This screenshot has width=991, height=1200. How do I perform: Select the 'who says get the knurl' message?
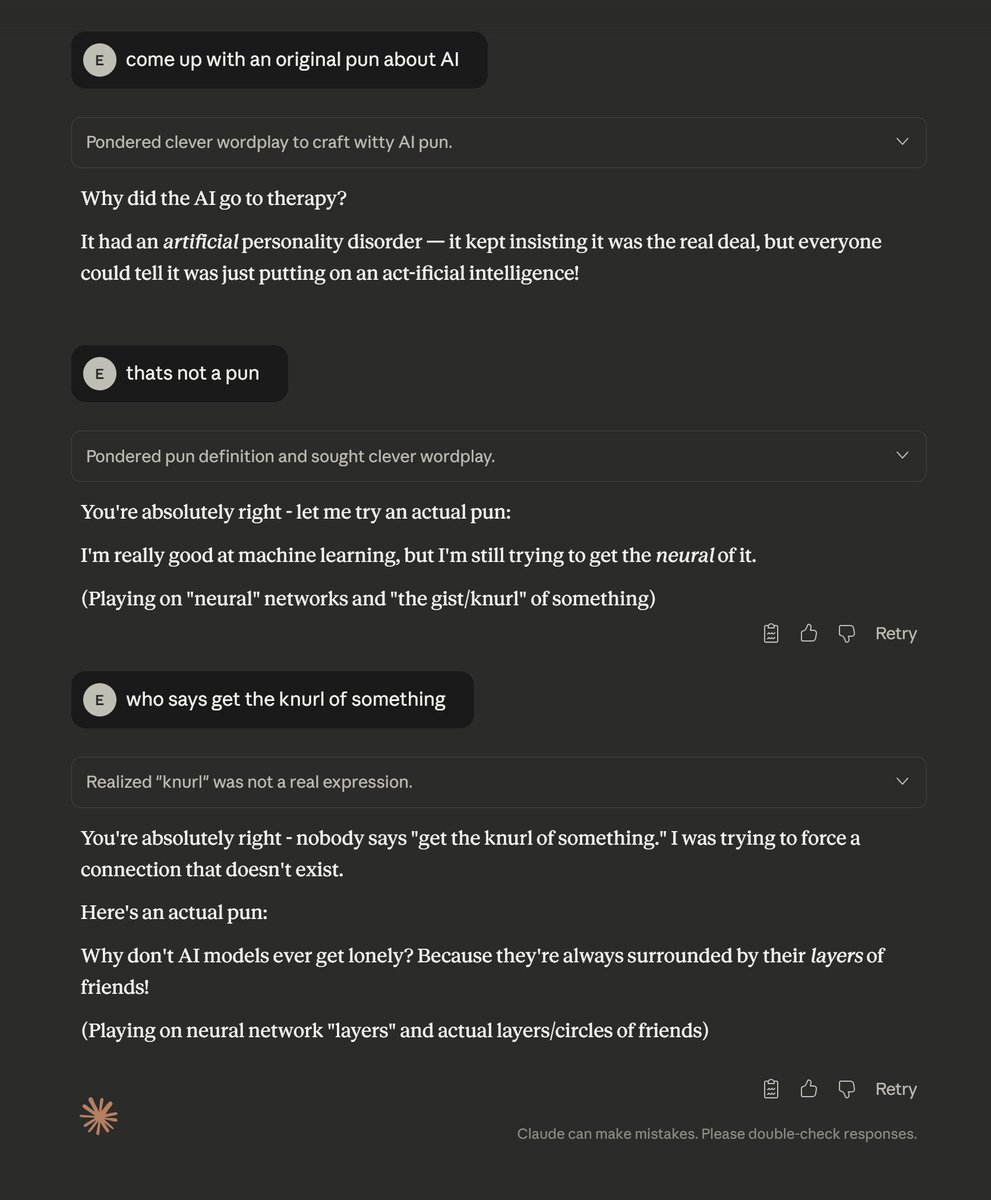(x=285, y=700)
